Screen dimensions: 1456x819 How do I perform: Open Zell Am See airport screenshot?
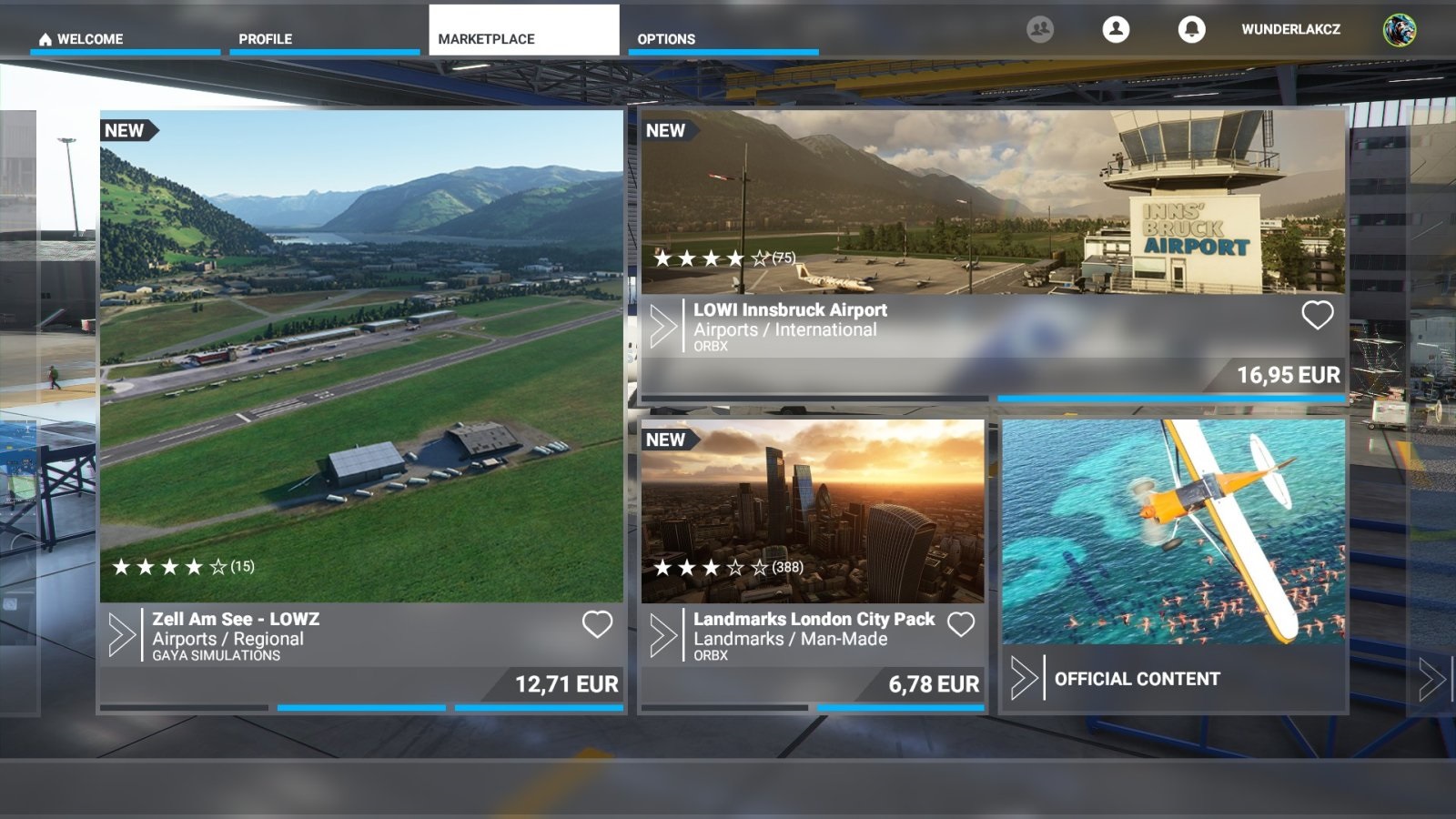(361, 357)
